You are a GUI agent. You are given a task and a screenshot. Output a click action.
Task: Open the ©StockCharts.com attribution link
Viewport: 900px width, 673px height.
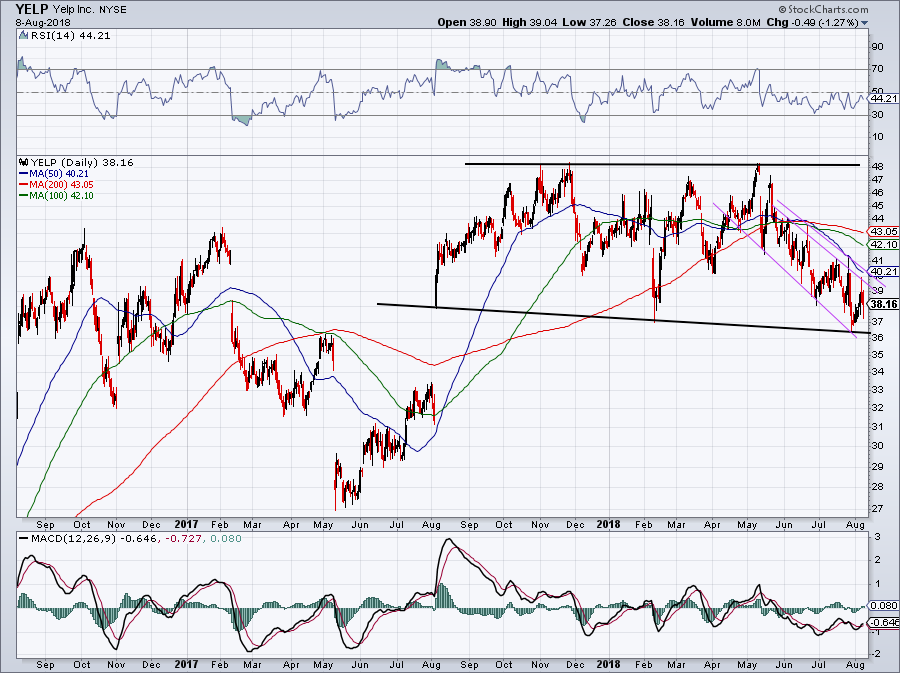point(824,9)
